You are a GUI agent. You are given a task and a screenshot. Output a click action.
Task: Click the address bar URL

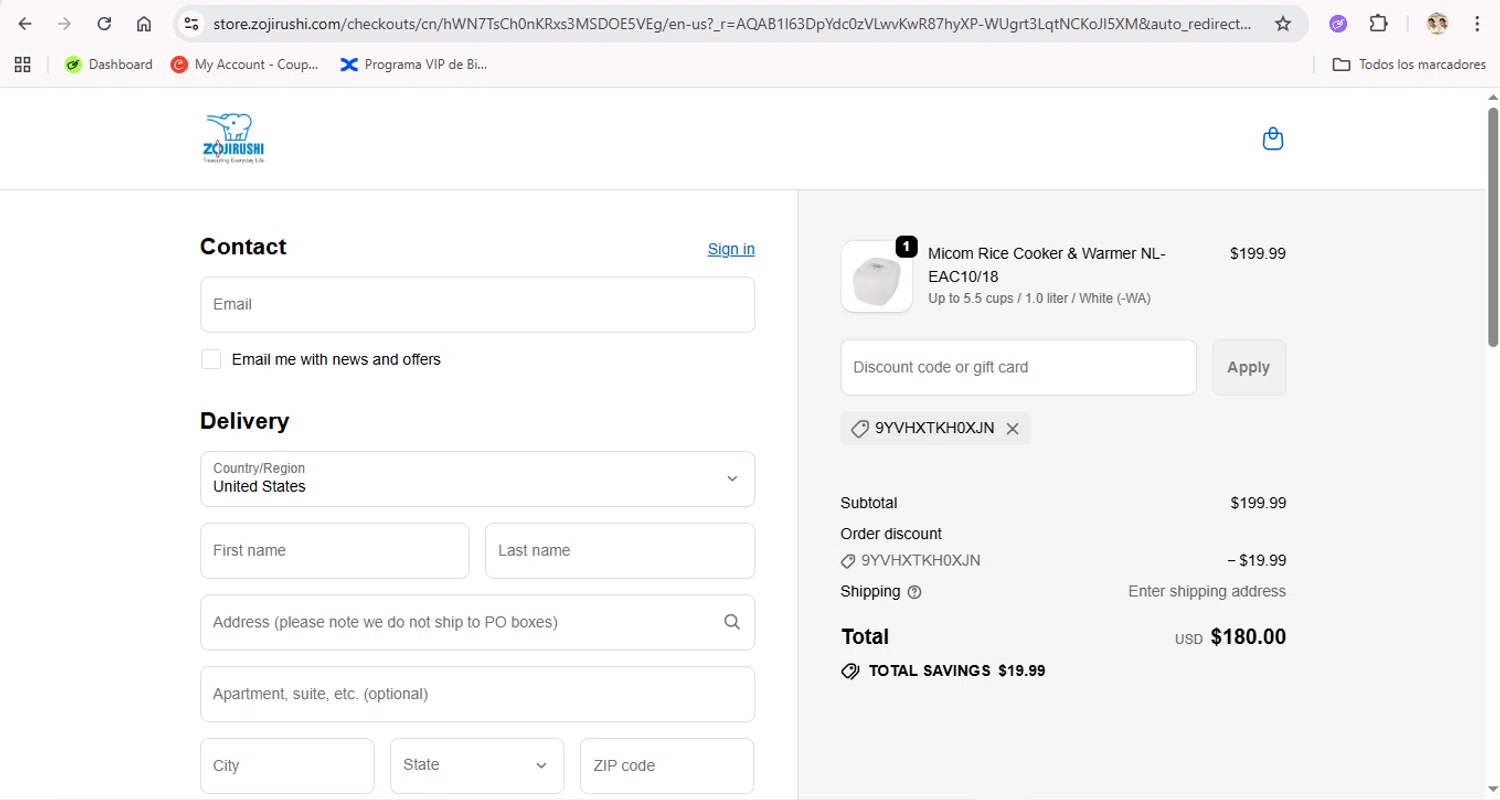[x=731, y=24]
